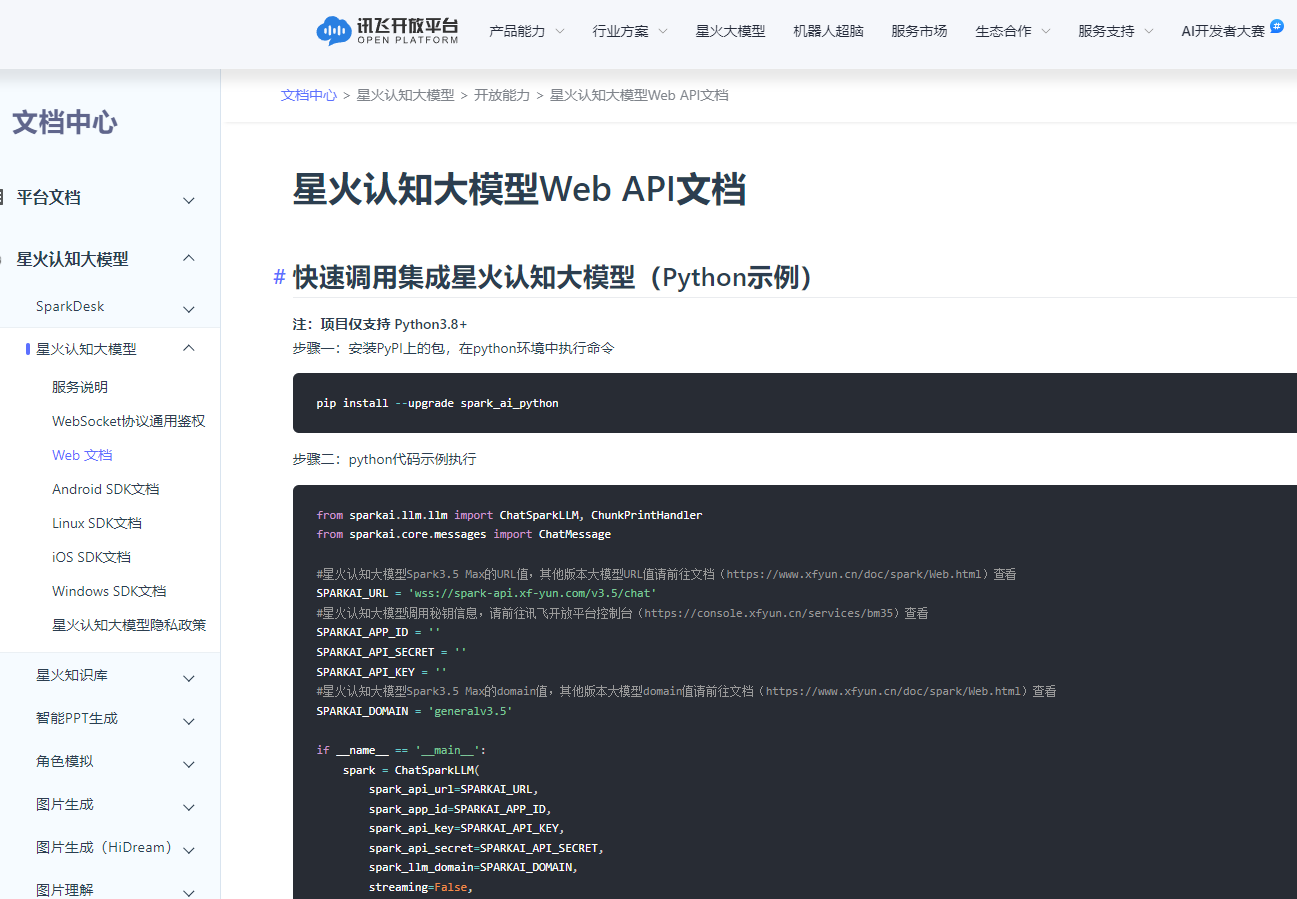Click the pip install --upgrade spark_ai_python code line
The width and height of the screenshot is (1297, 899).
(x=438, y=403)
